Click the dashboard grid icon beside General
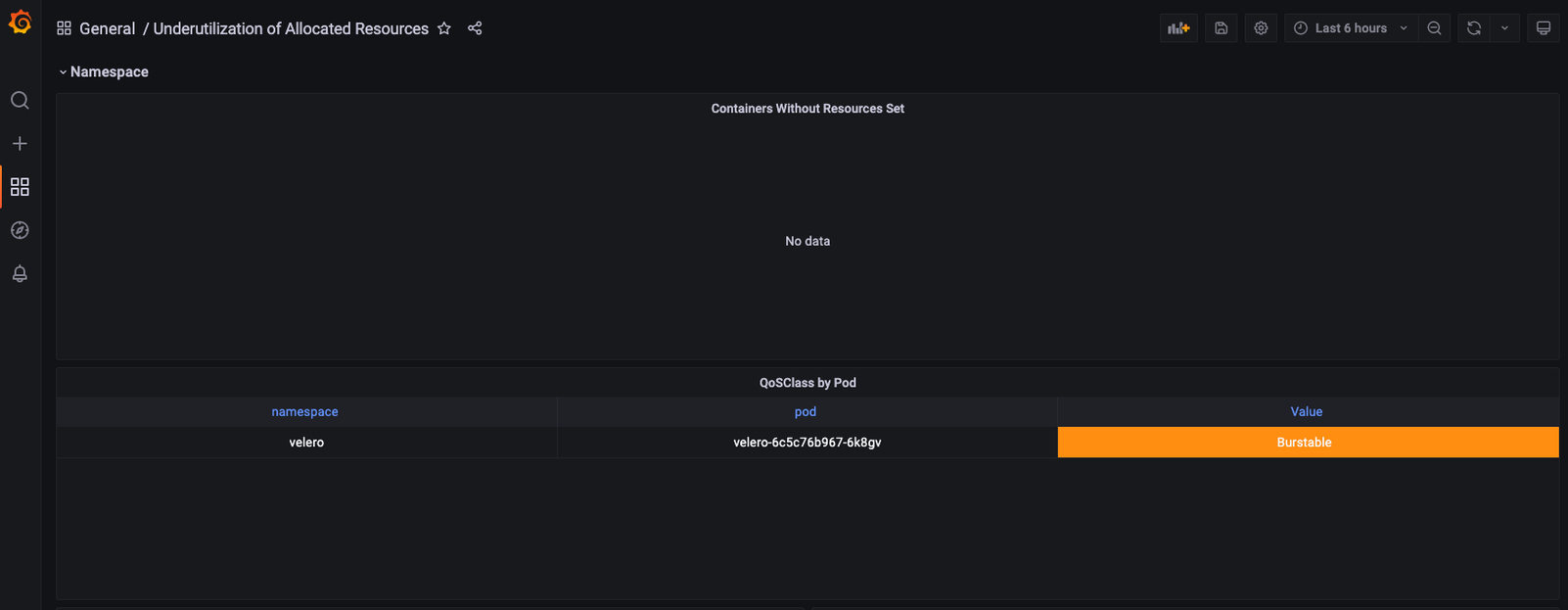 [x=64, y=28]
